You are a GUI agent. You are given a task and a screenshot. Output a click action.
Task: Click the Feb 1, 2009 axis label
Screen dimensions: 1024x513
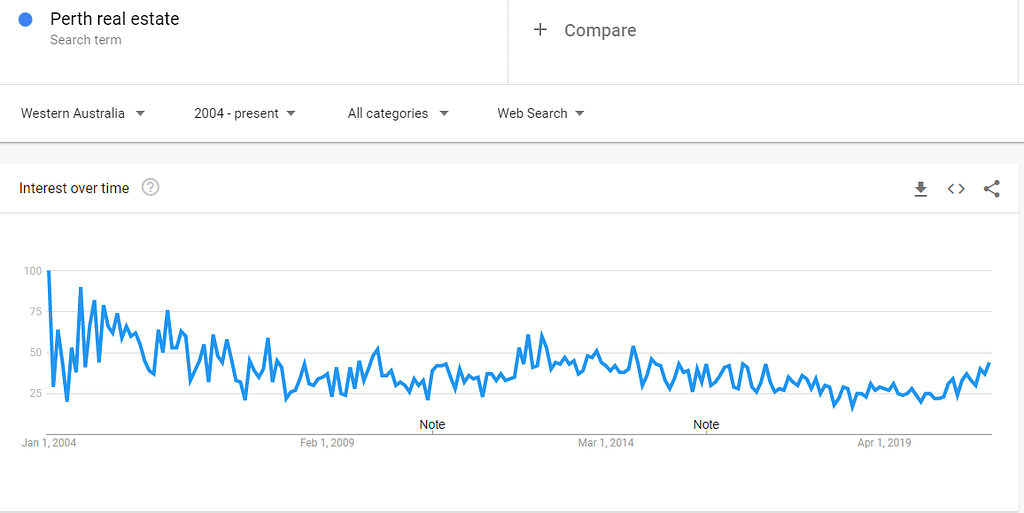(x=327, y=443)
